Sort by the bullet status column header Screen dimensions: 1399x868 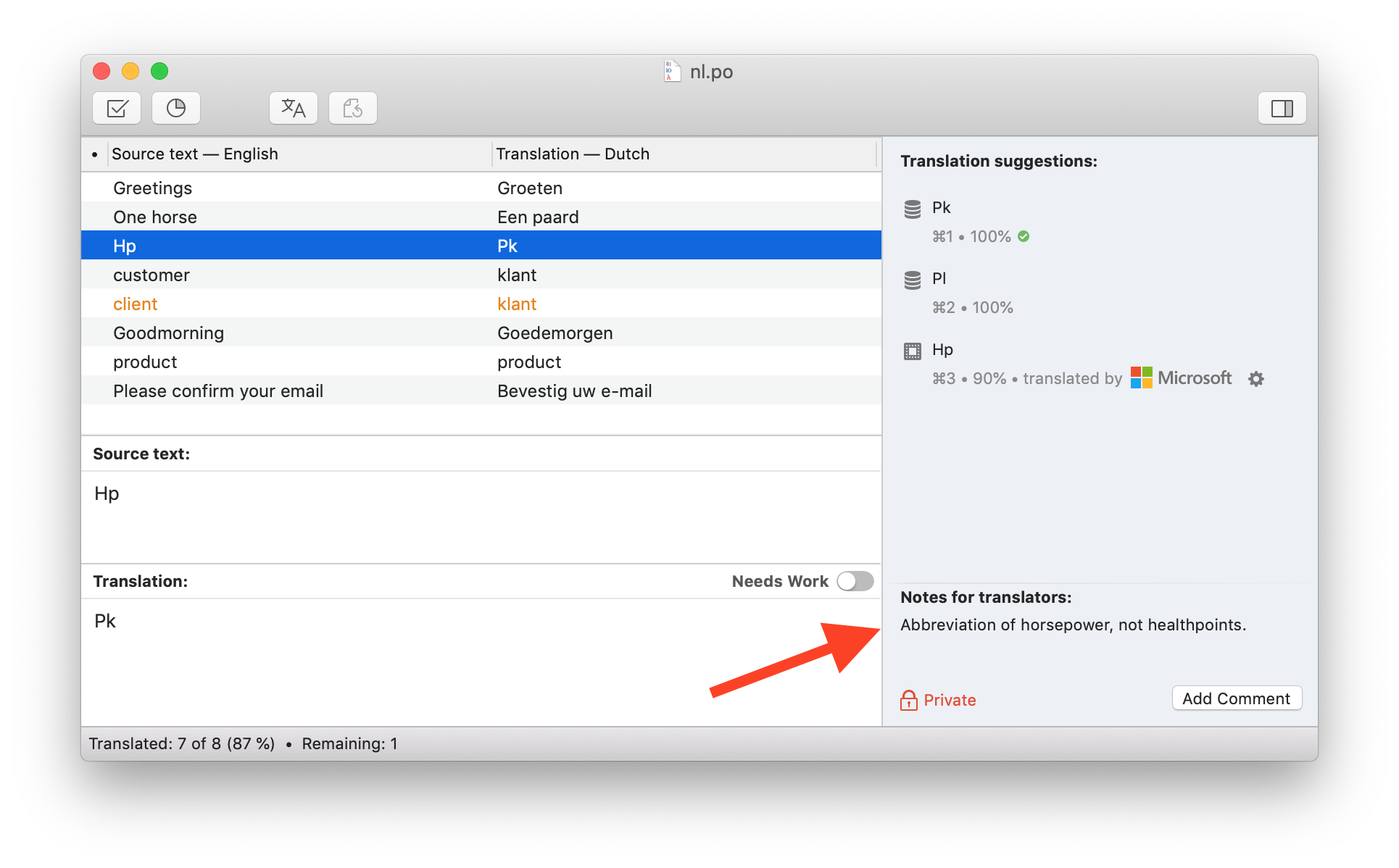(95, 154)
